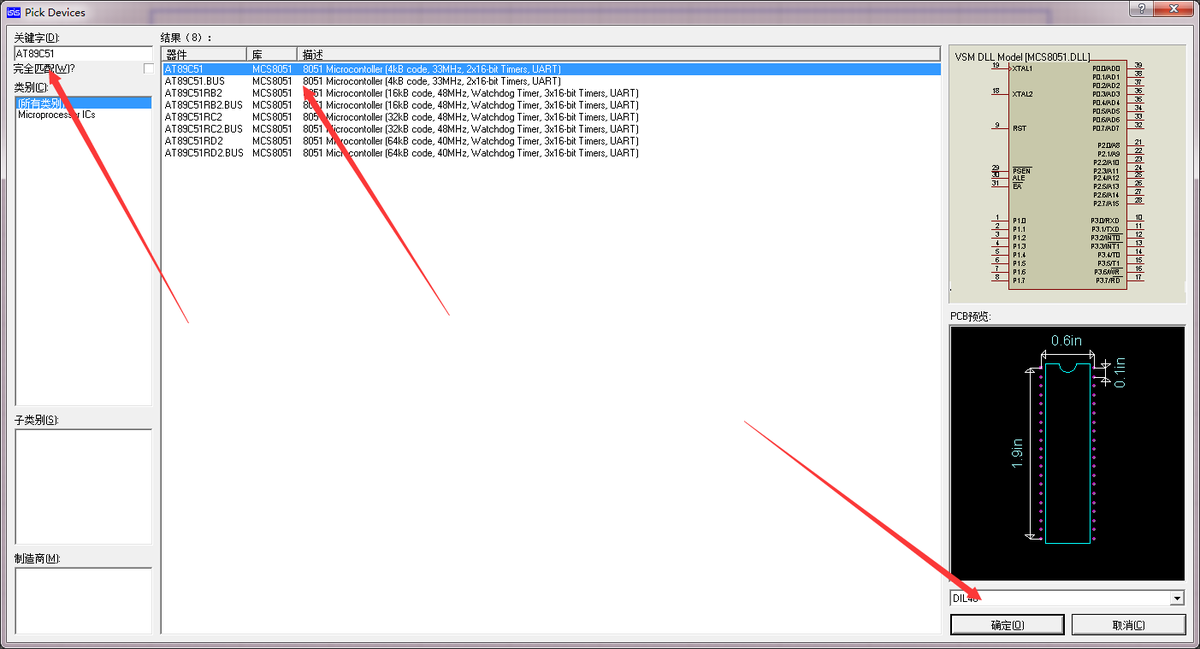Select the AT89C51RD2.BUS device row

[x=551, y=153]
